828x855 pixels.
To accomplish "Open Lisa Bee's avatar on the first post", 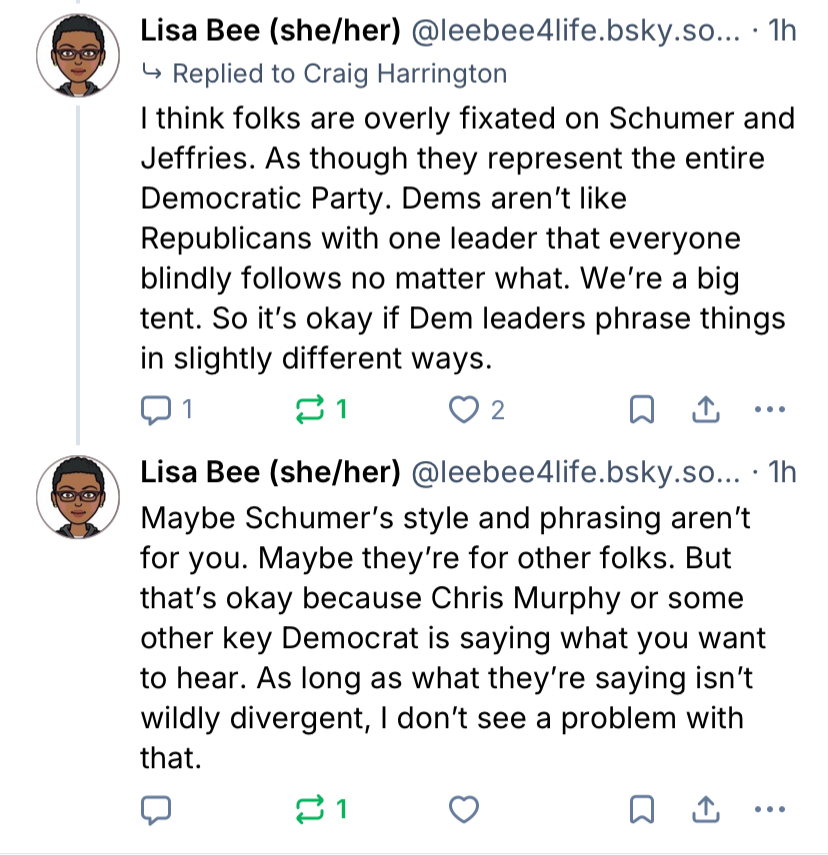I will (x=78, y=58).
